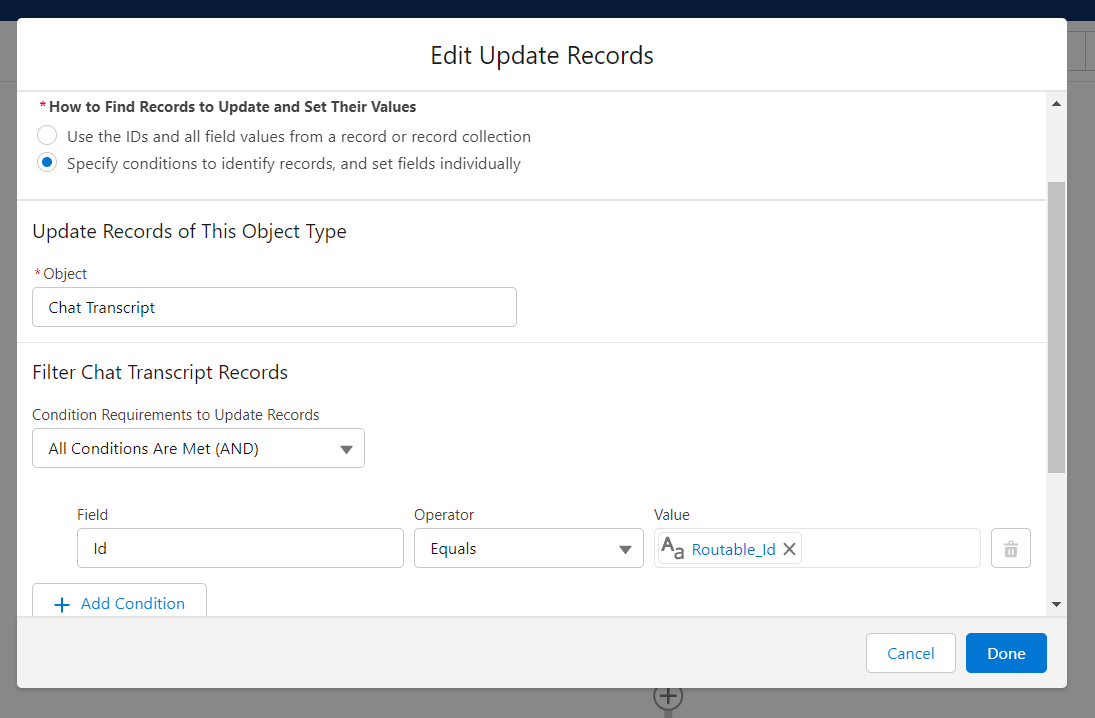Click the add element plus below the dialog
This screenshot has height=718, width=1095.
668,696
